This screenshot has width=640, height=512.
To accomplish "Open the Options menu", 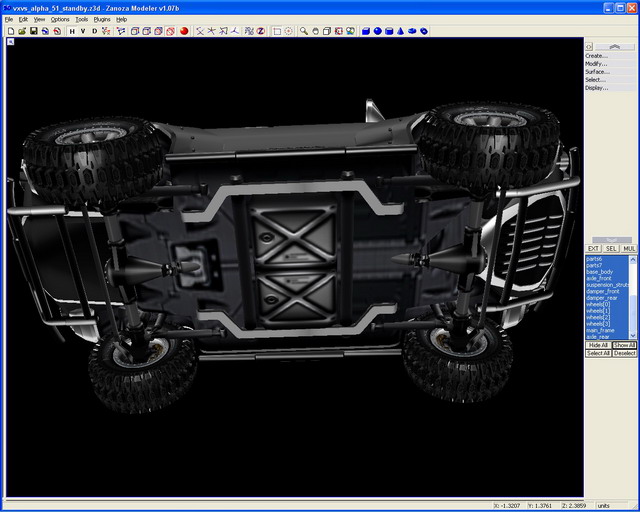I will pyautogui.click(x=60, y=19).
